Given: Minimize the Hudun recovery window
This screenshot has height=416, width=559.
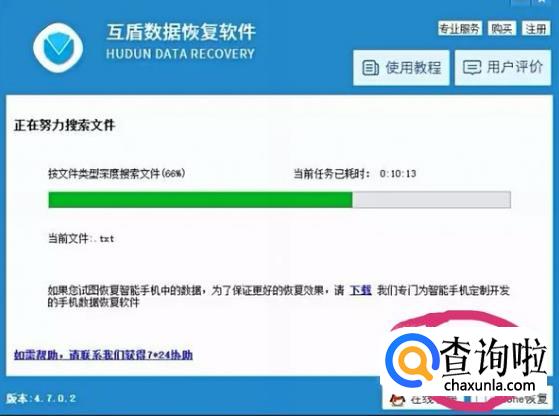Looking at the screenshot, I should click(520, 2).
